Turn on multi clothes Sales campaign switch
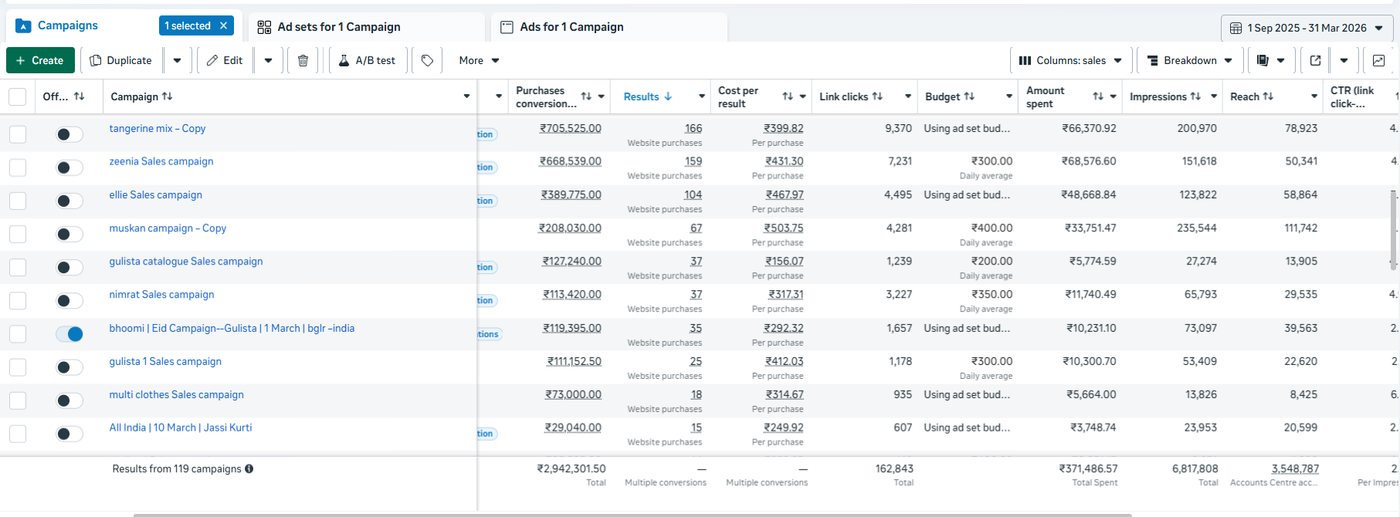The width and height of the screenshot is (1400, 517). pos(69,400)
